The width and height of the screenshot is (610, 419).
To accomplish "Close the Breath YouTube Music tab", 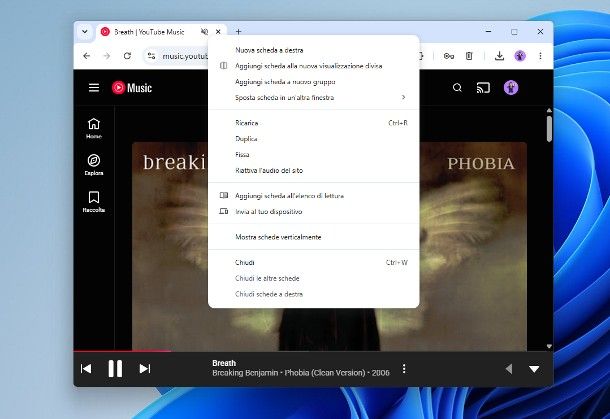I will click(x=218, y=32).
